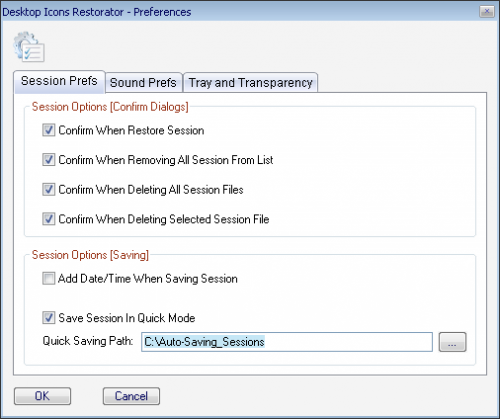Viewport: 500px width, 419px height.
Task: Enable Add Date/Time When Saving Session
Action: (49, 278)
